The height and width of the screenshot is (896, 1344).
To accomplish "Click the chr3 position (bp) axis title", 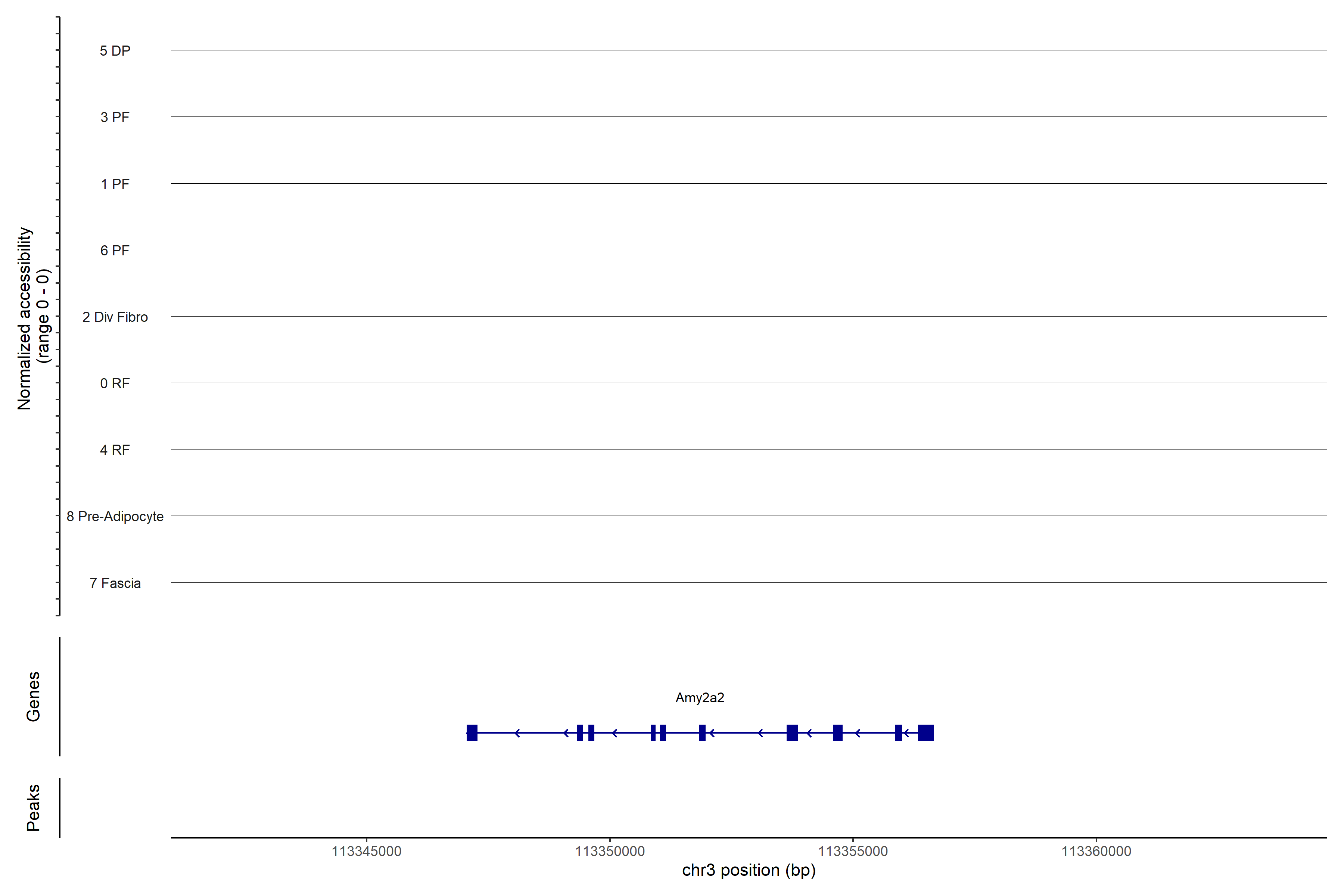I will click(749, 870).
